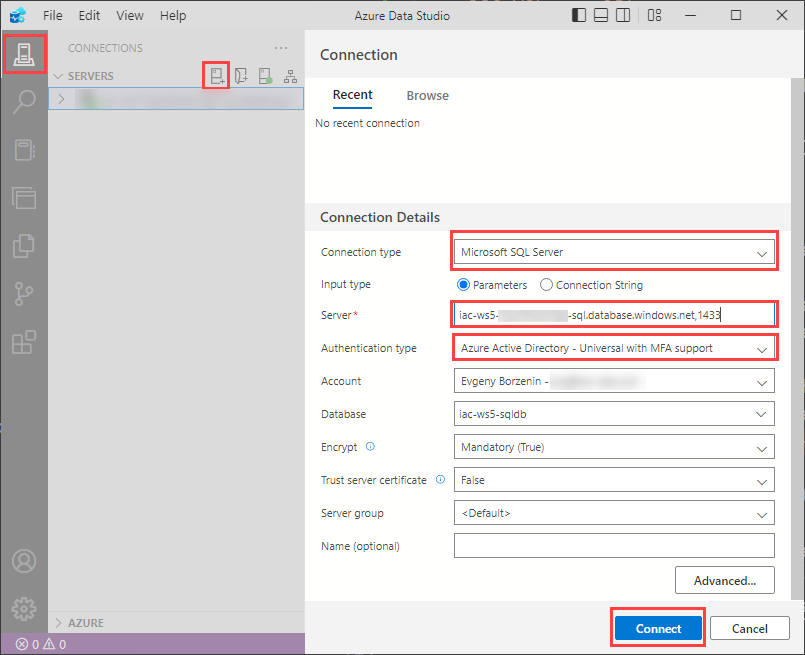Screen dimensions: 805x655
Task: Open the View menu
Action: point(129,15)
